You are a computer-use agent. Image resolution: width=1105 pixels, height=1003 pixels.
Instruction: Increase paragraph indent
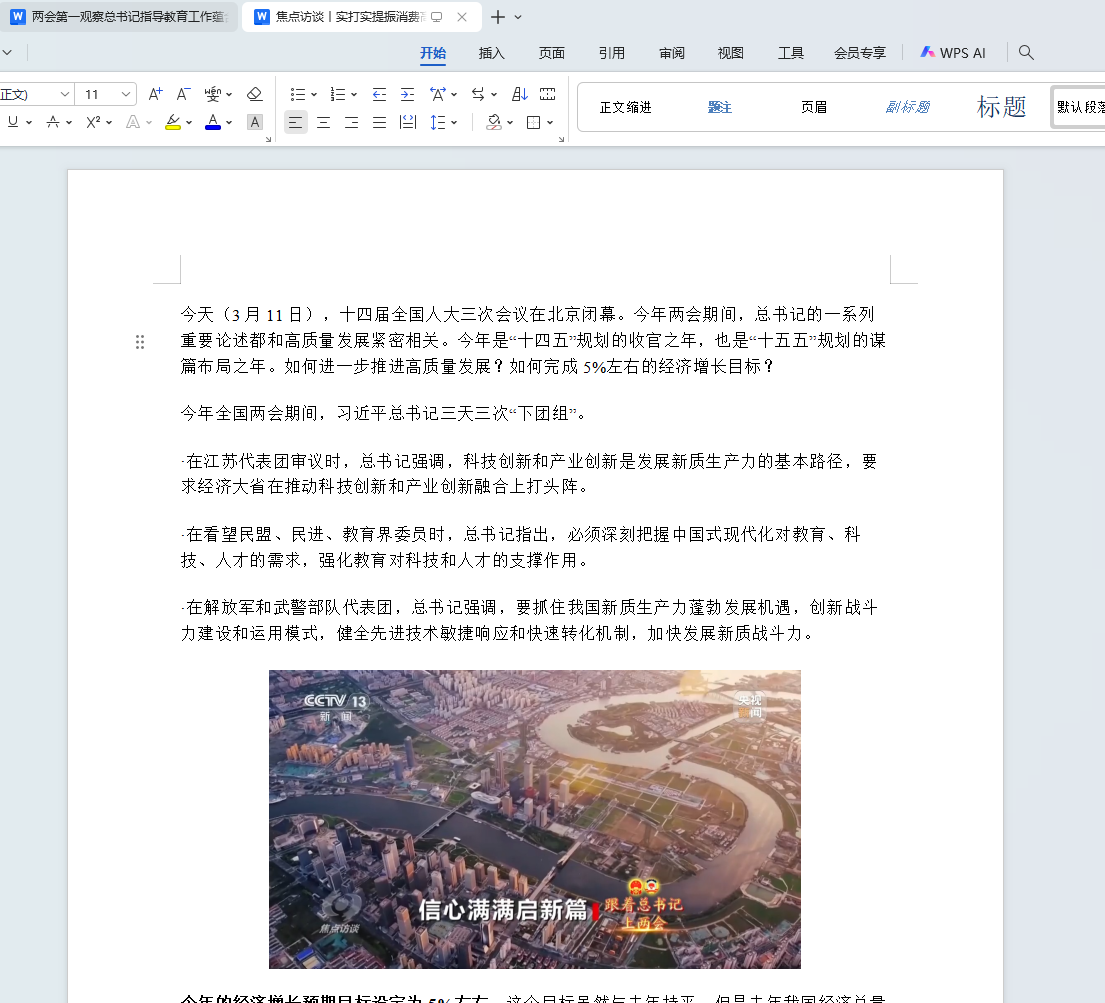point(407,94)
